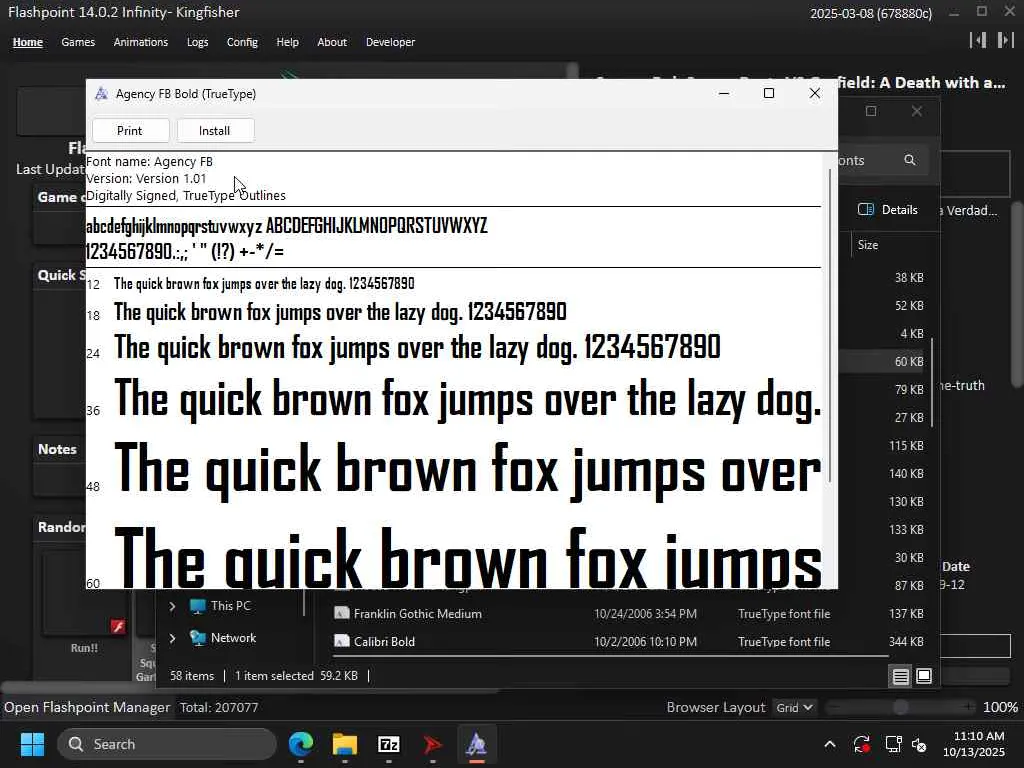Open Font Viewer from the taskbar

(x=476, y=744)
